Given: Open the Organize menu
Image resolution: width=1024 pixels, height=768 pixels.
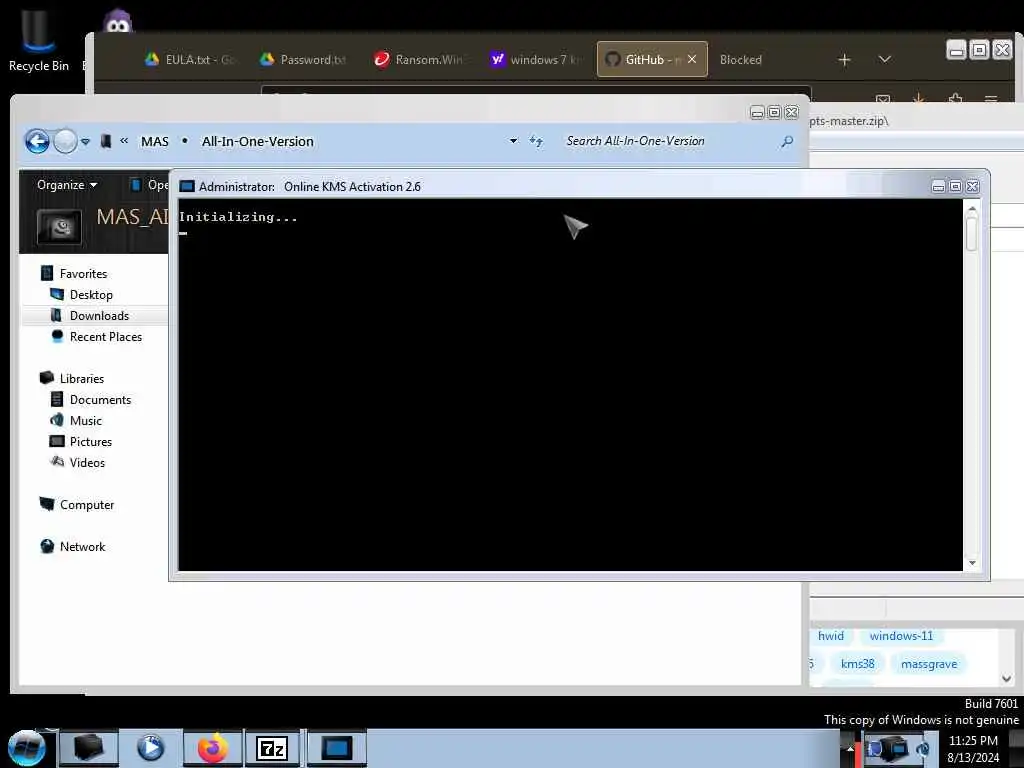Looking at the screenshot, I should [x=67, y=185].
